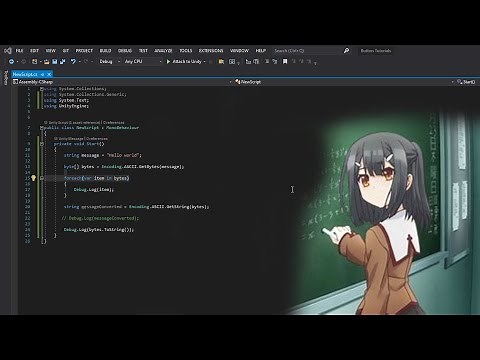
Task: Click the Debug.Log(bytes.ToString()) line
Action: point(99,230)
